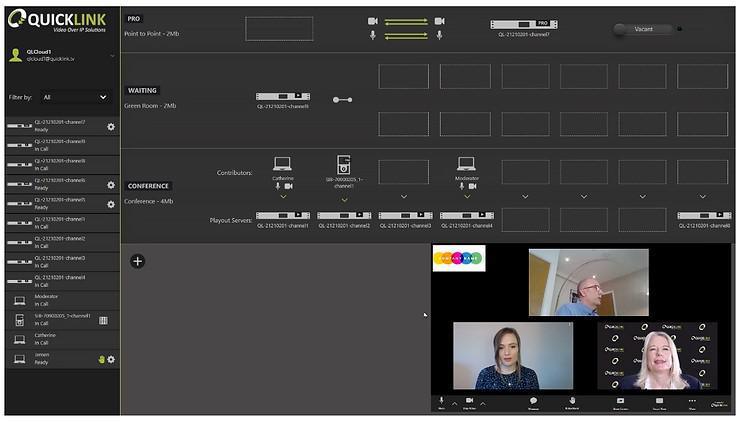Viewport: 737px width, 423px height.
Task: Click the camera icon in the PRO room
Action: (373, 21)
